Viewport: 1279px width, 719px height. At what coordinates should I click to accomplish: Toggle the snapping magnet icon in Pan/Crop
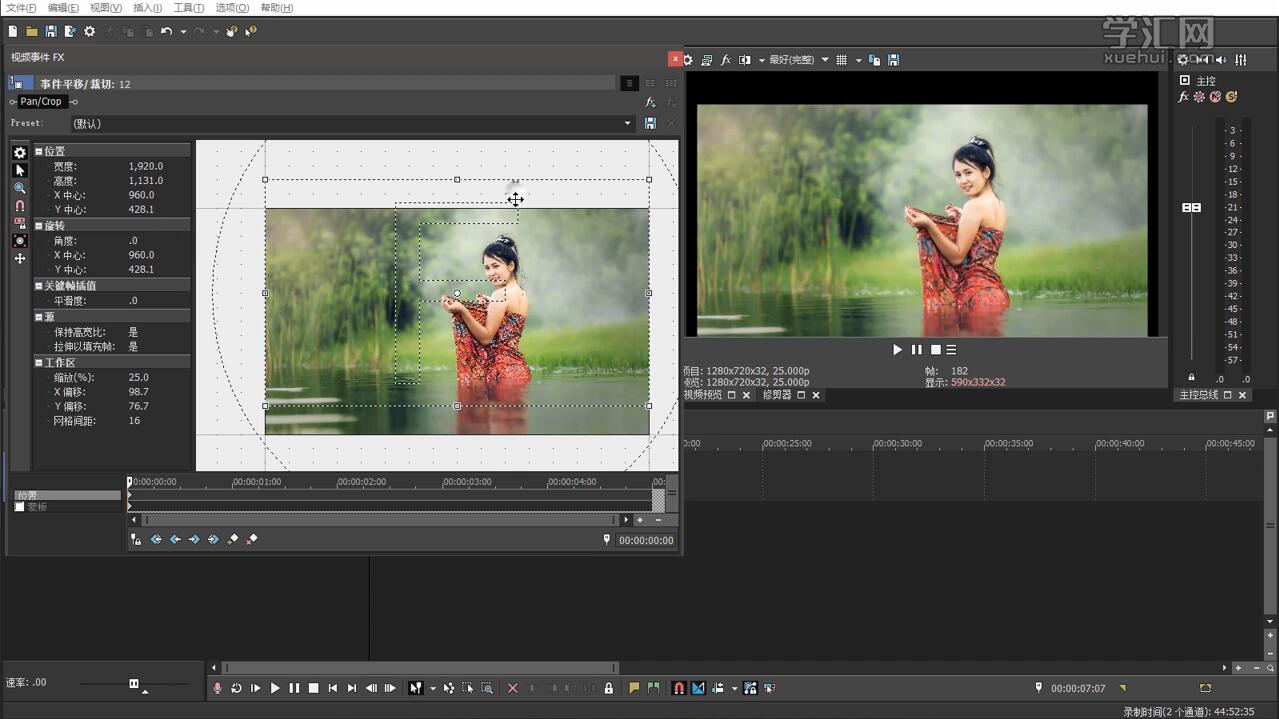pyautogui.click(x=19, y=206)
